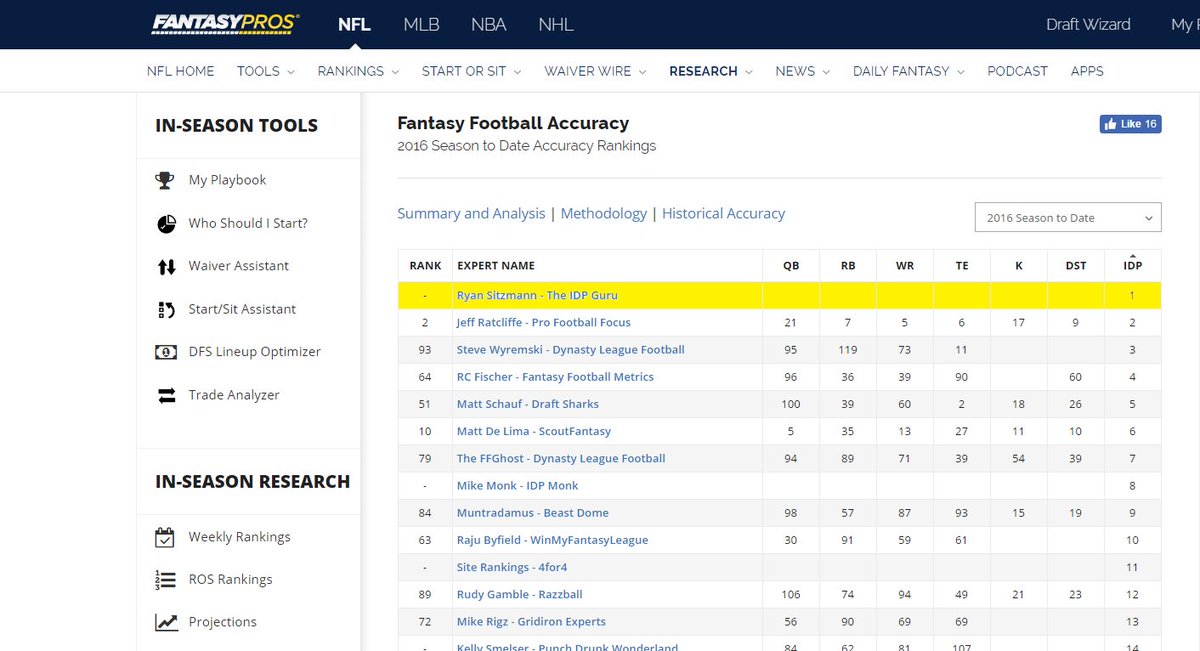The width and height of the screenshot is (1200, 651).
Task: Expand the TOOLS dropdown menu
Action: pyautogui.click(x=265, y=71)
